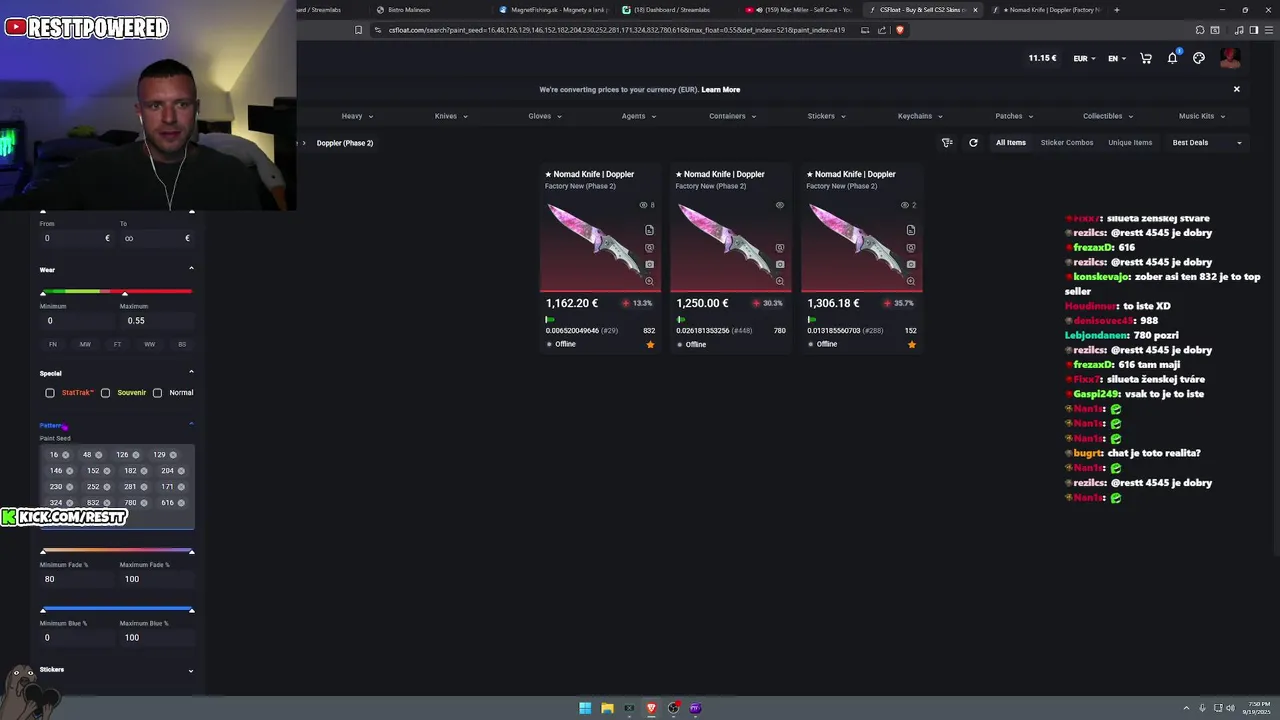The image size is (1280, 720).
Task: Expand the Stickers filter section
Action: click(191, 671)
